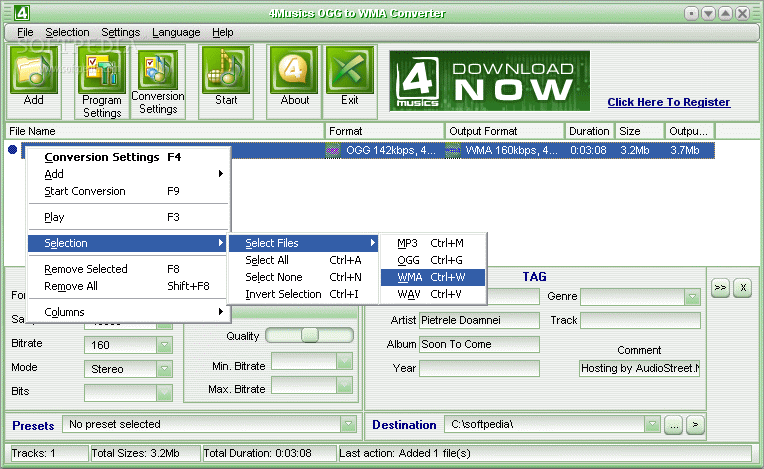Viewport: 764px width, 469px height.
Task: Click the Track input field
Action: pyautogui.click(x=640, y=320)
